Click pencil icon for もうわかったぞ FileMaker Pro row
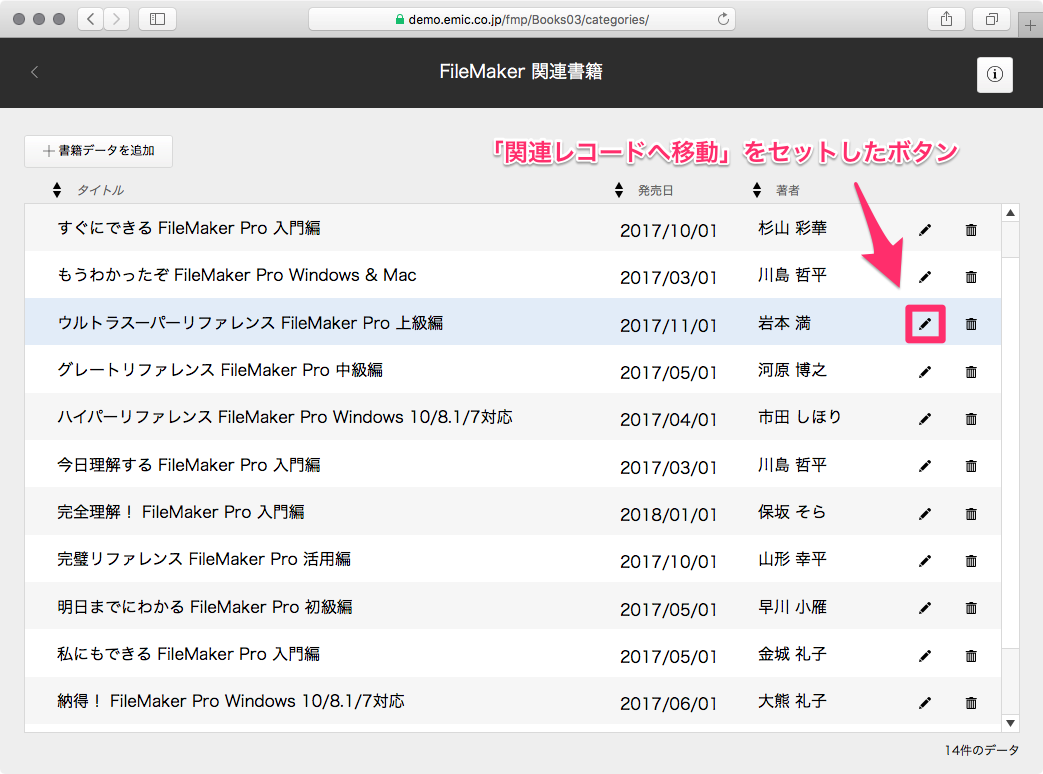This screenshot has height=774, width=1043. pos(925,277)
